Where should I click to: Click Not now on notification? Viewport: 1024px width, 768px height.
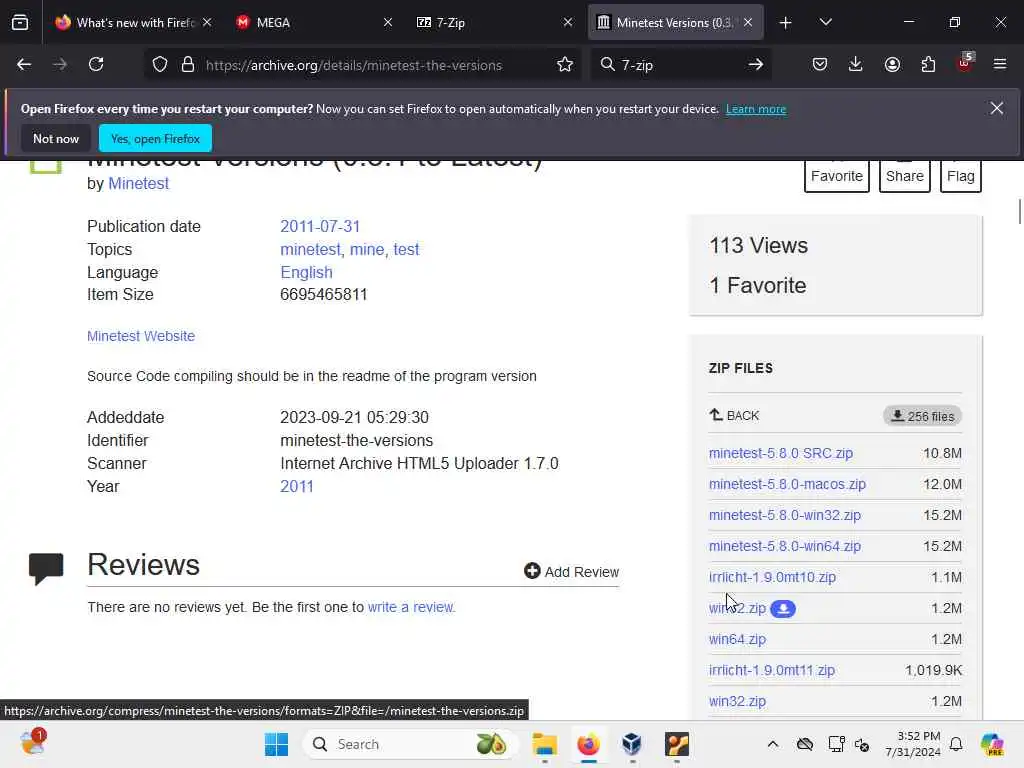(x=56, y=138)
